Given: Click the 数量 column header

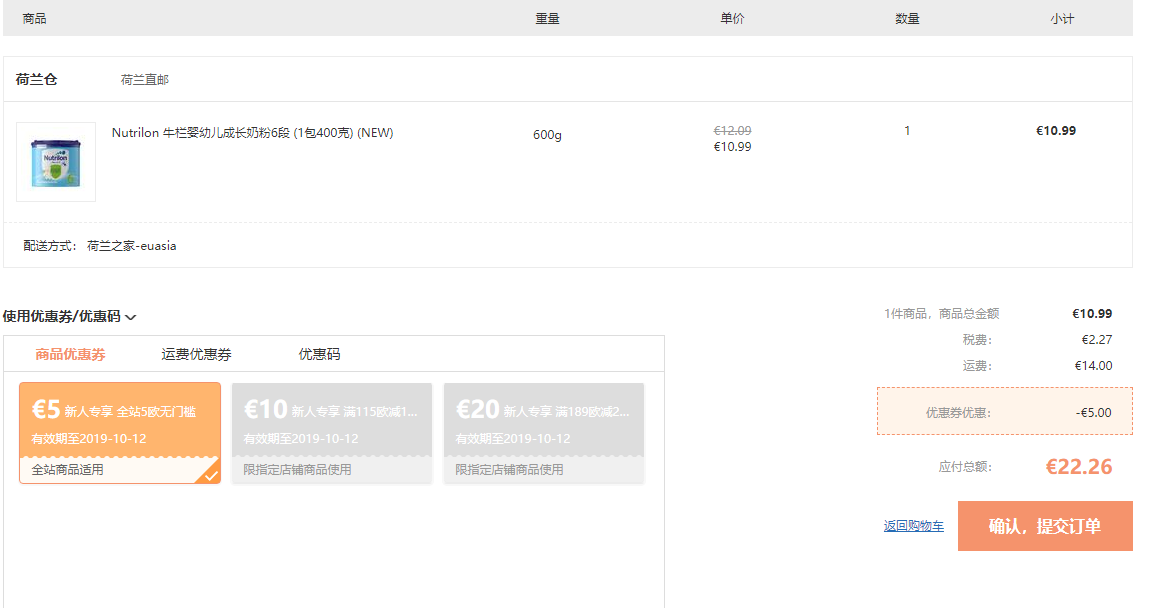Looking at the screenshot, I should [x=907, y=18].
